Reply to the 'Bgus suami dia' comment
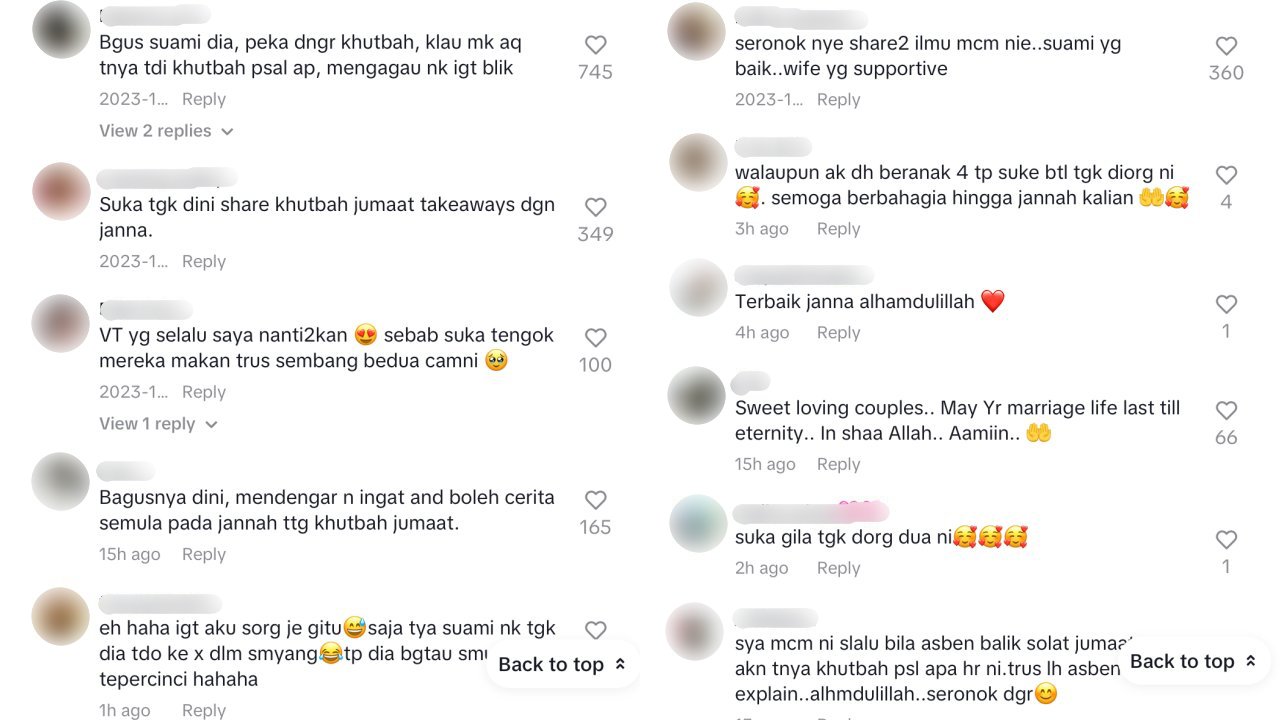The image size is (1280, 720). click(204, 99)
